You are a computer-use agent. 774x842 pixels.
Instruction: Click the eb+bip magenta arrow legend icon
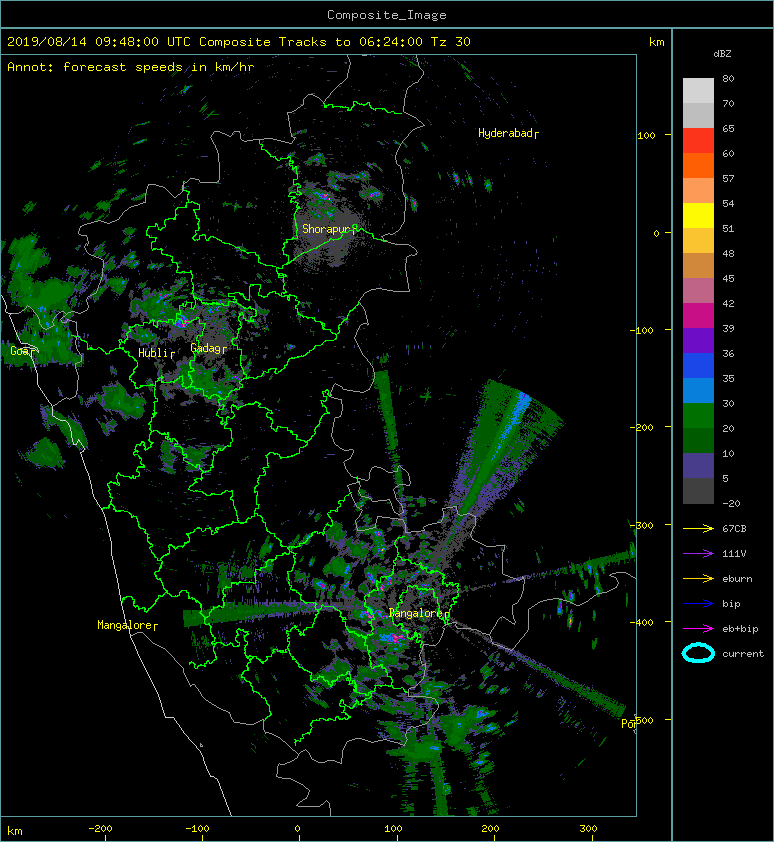(698, 628)
